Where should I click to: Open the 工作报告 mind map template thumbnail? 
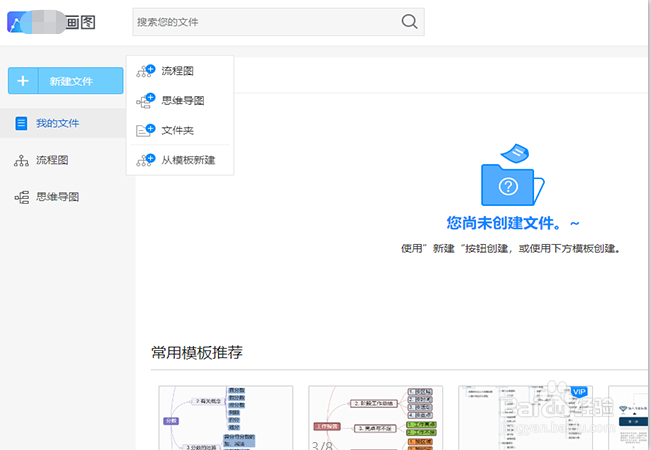point(375,418)
